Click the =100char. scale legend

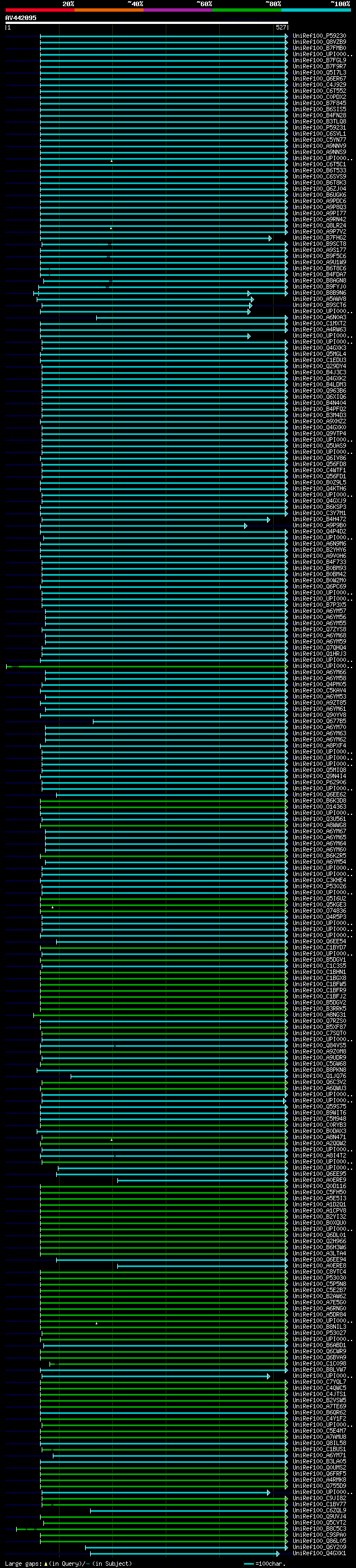265,1563
